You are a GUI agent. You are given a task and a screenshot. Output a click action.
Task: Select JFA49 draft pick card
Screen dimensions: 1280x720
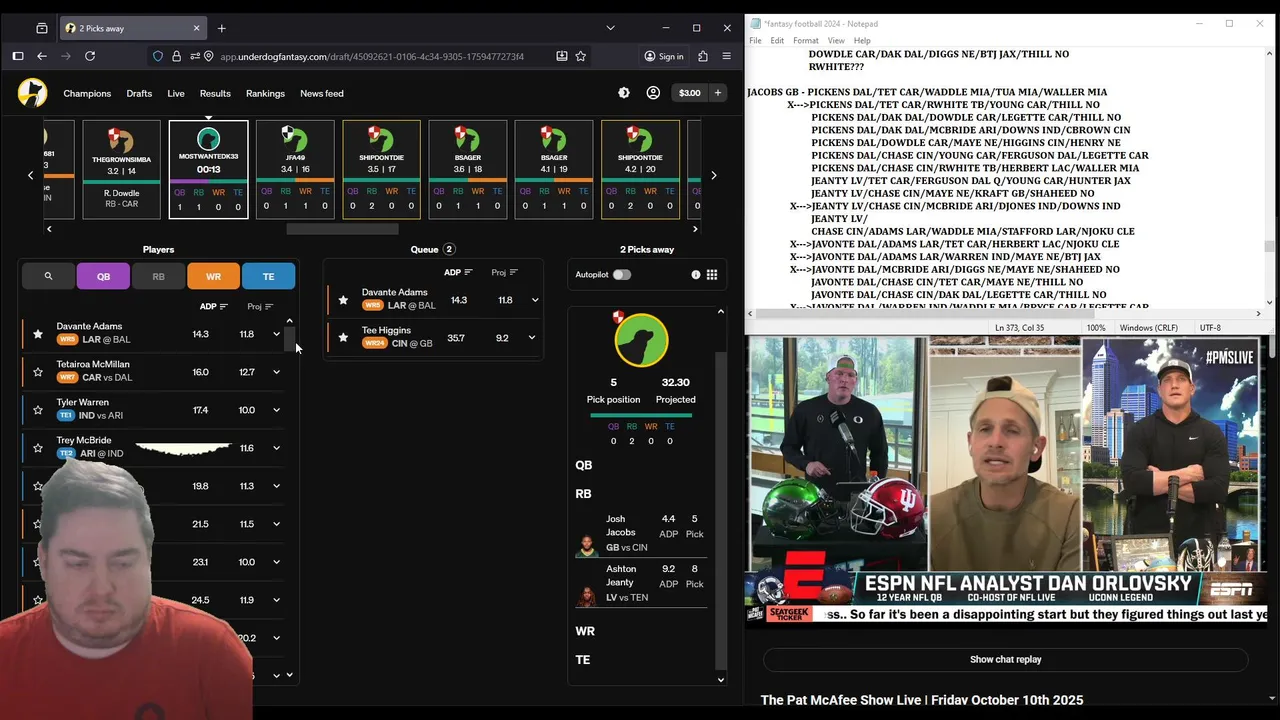coord(295,169)
